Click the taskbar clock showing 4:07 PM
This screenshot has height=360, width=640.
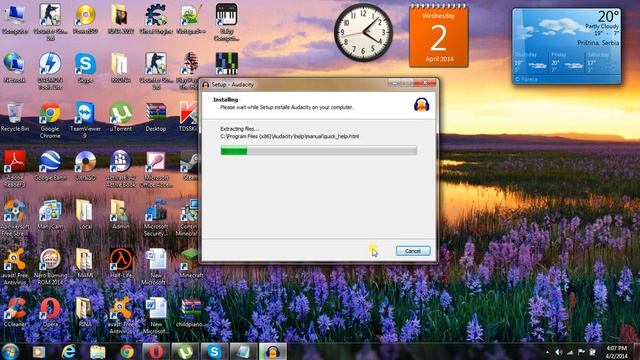coord(616,352)
